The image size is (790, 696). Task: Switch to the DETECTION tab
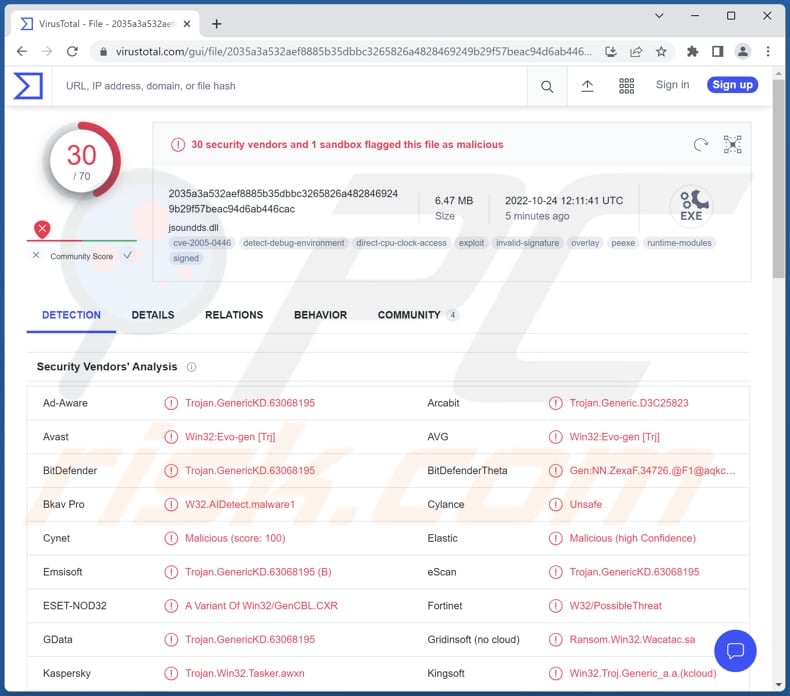click(71, 315)
